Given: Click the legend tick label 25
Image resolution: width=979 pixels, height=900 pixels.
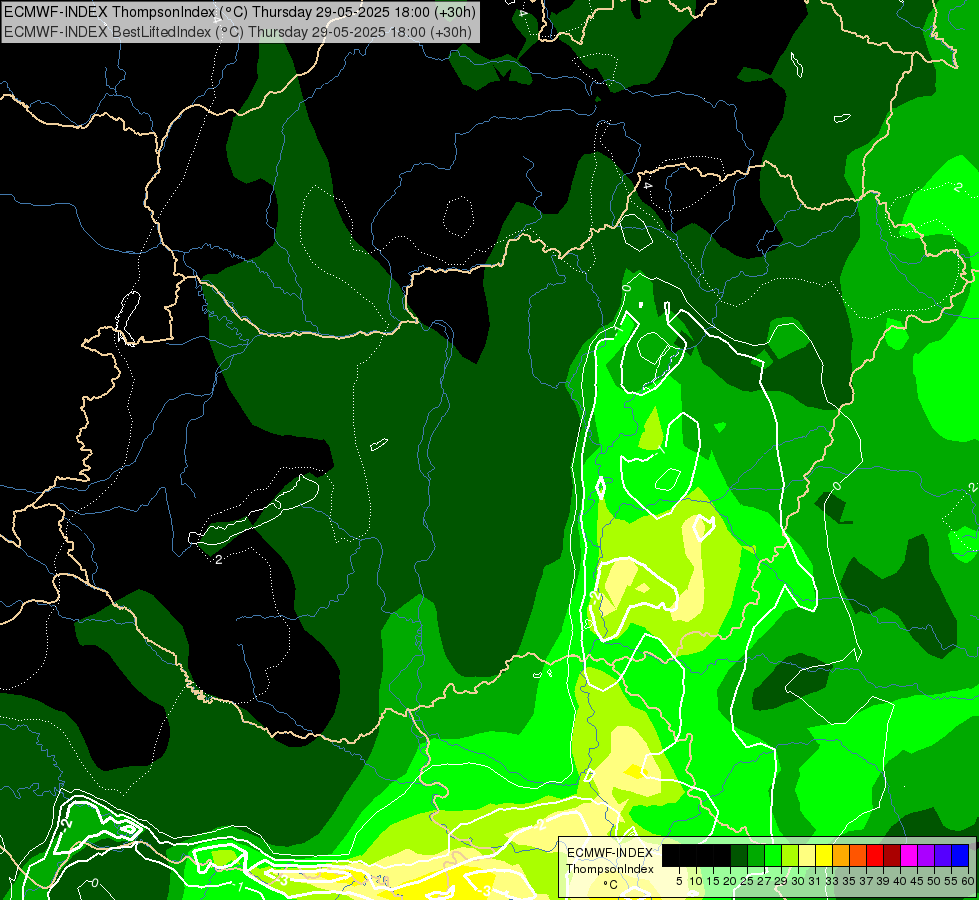Looking at the screenshot, I should coord(747,881).
